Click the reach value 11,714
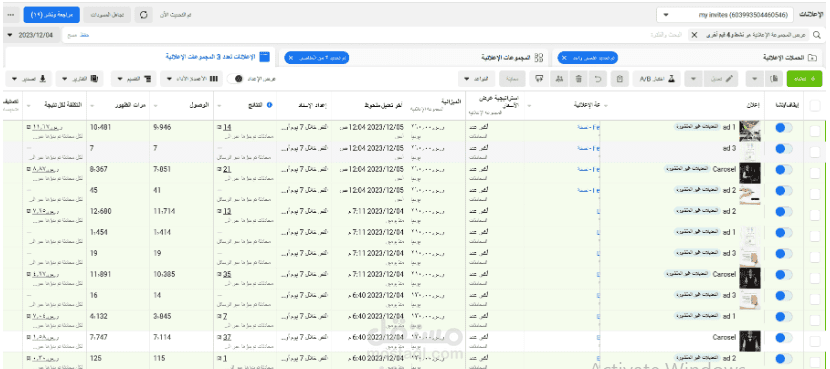The height and width of the screenshot is (369, 830). pos(164,211)
